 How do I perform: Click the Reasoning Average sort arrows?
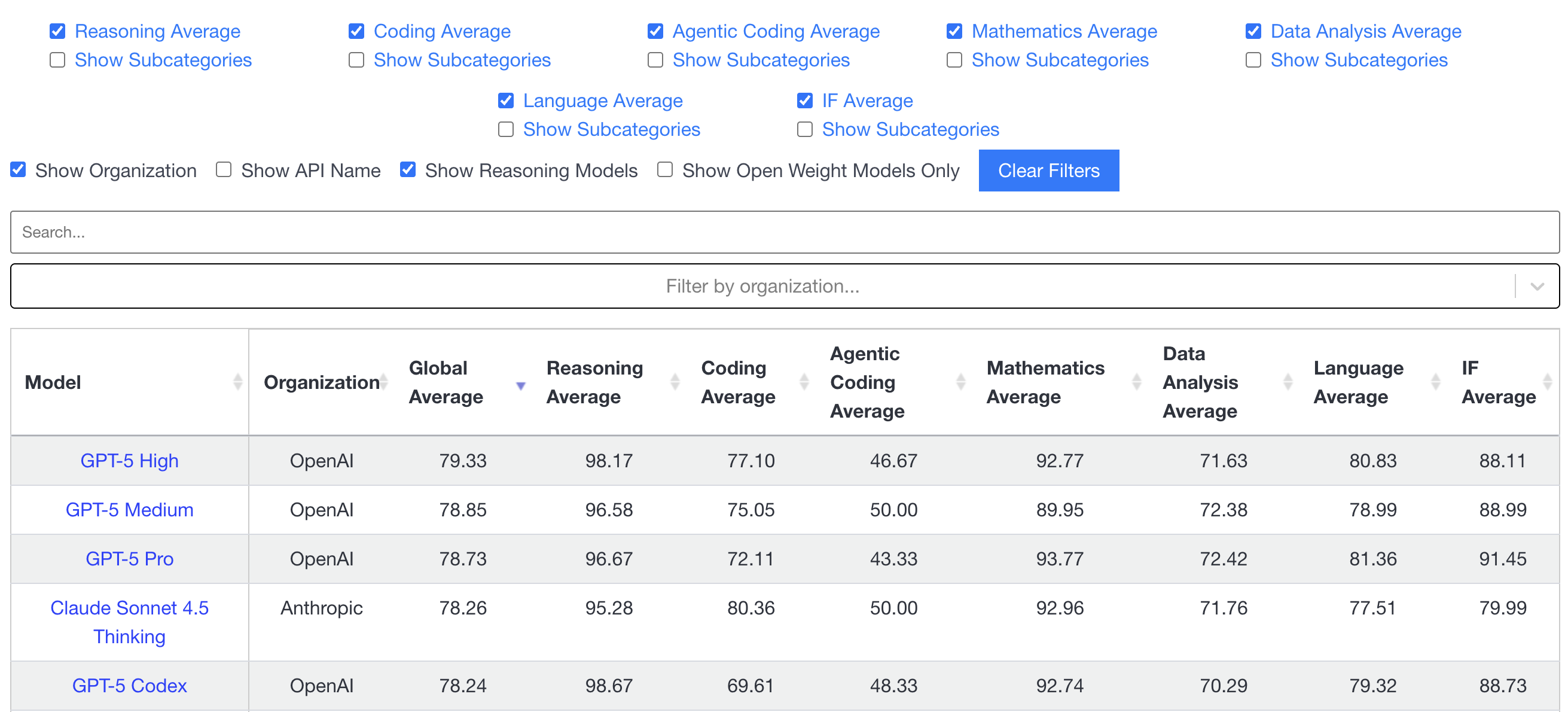coord(675,382)
